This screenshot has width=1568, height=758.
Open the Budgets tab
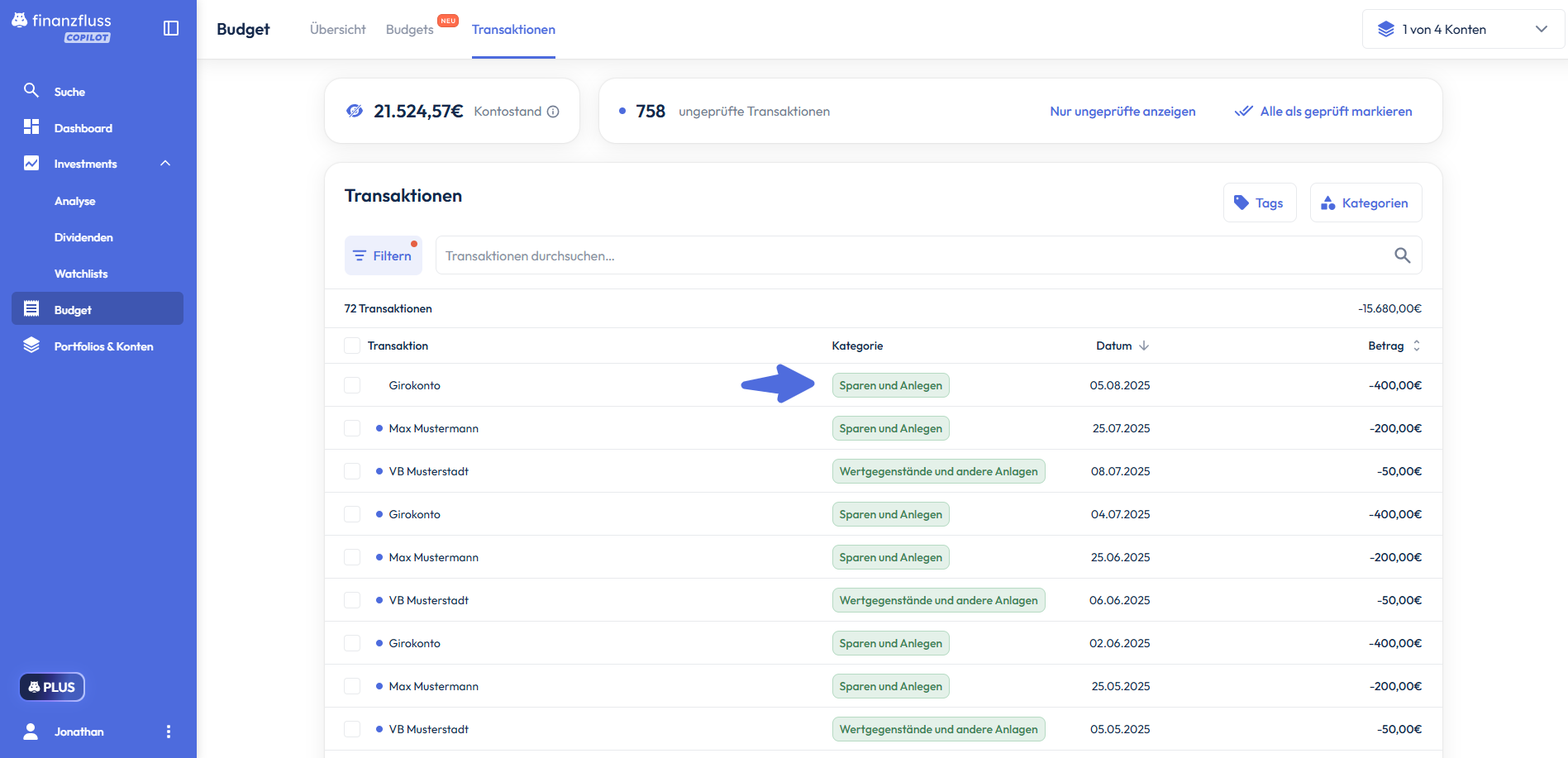410,30
